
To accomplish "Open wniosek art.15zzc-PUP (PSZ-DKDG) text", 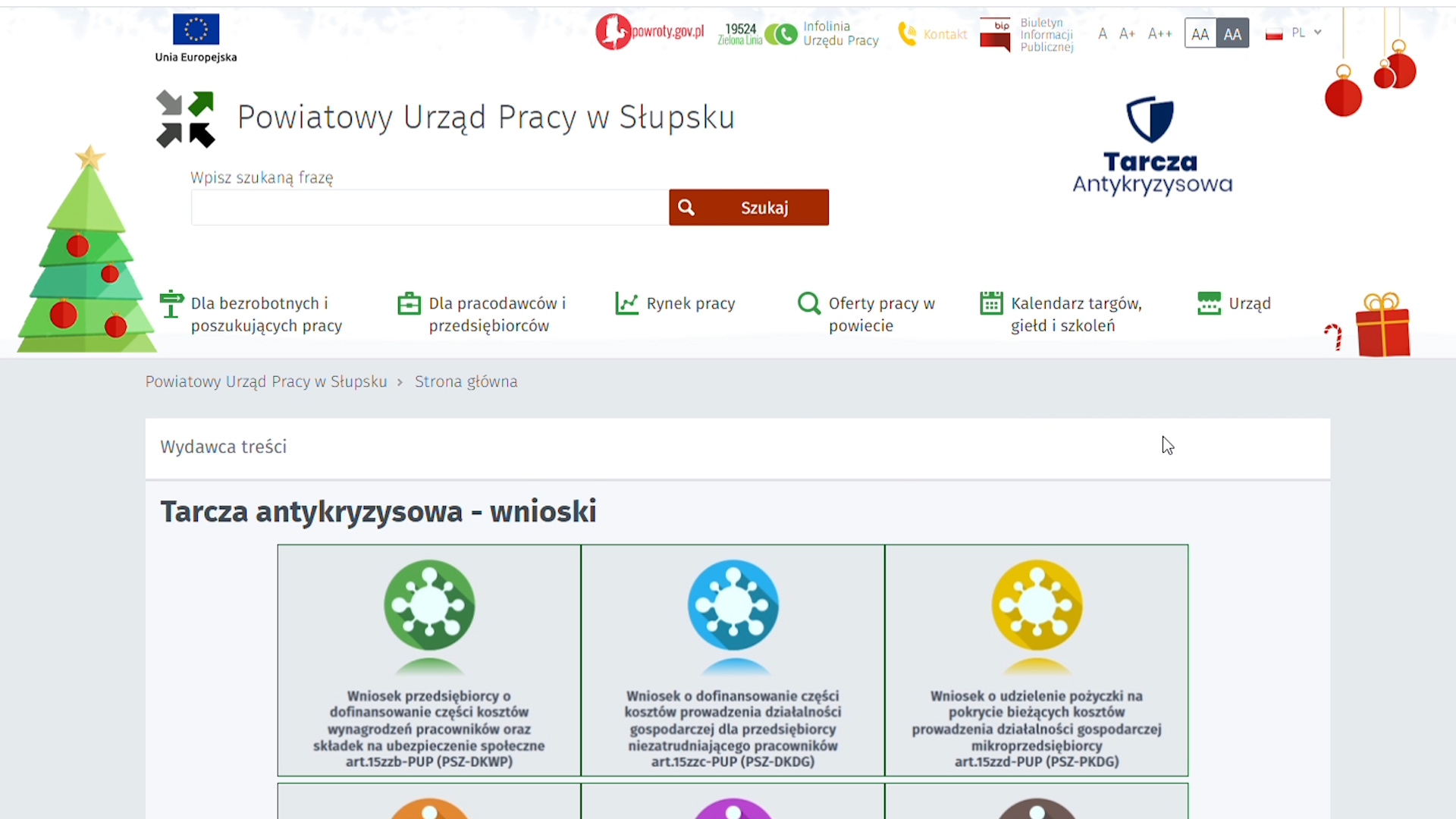I will click(x=733, y=729).
